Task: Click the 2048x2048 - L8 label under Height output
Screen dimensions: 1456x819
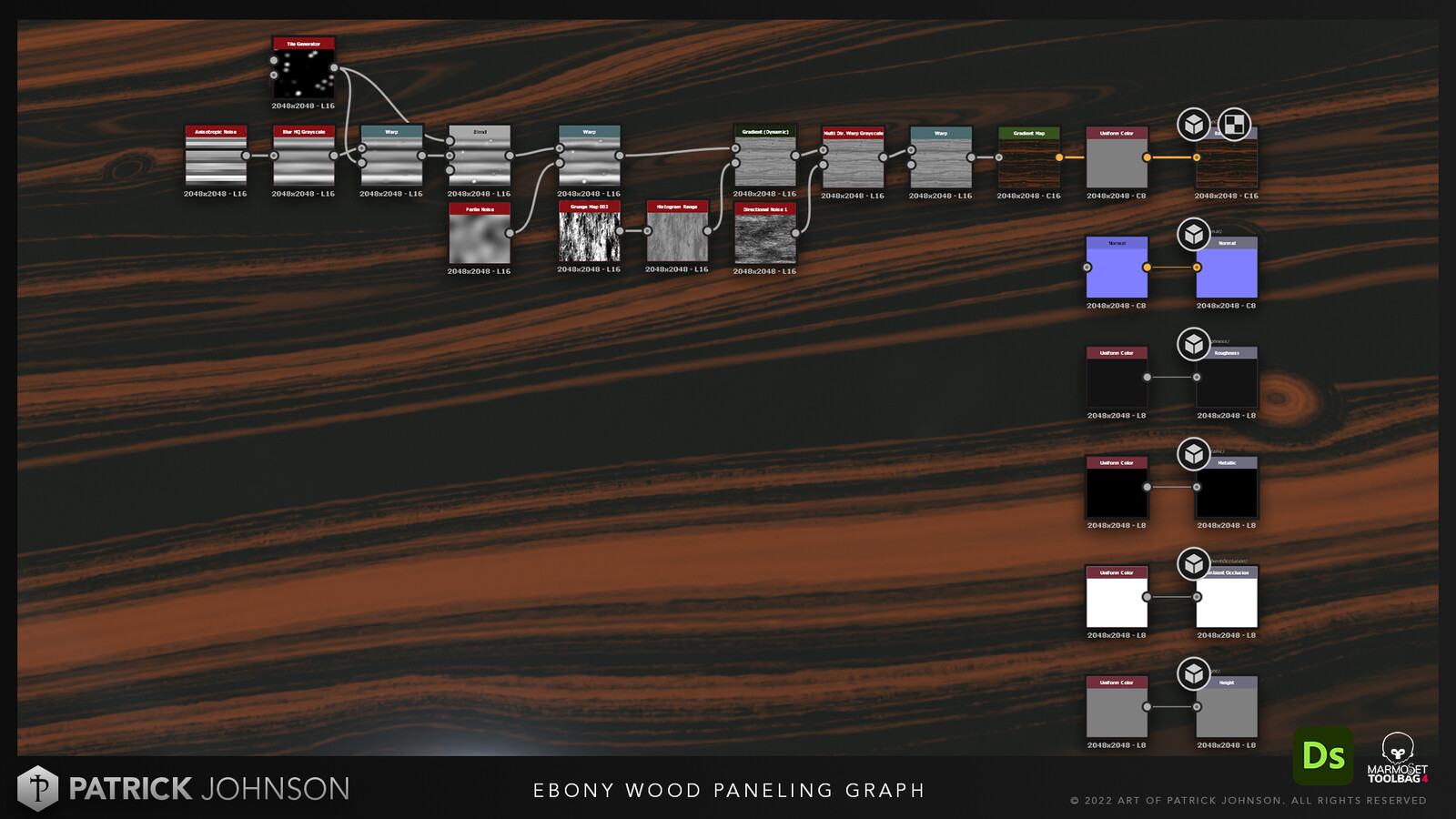Action: point(1227,745)
